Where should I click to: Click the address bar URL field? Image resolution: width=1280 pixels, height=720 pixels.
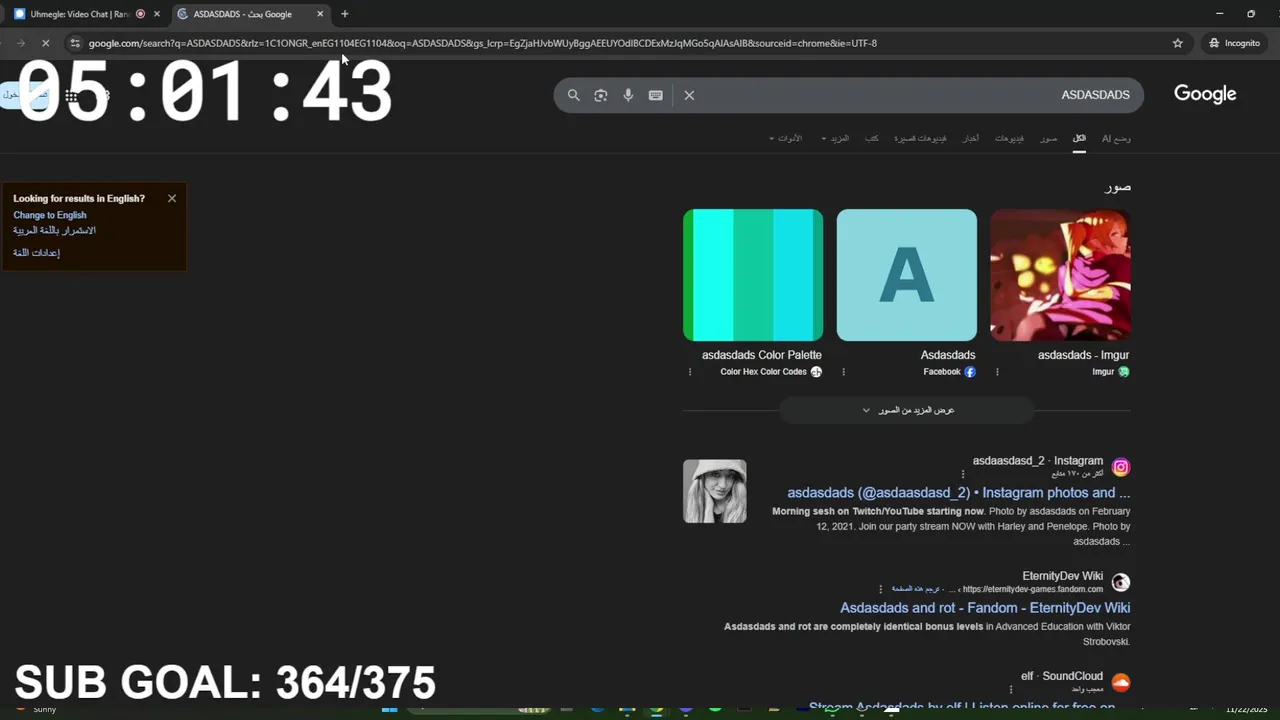(620, 43)
